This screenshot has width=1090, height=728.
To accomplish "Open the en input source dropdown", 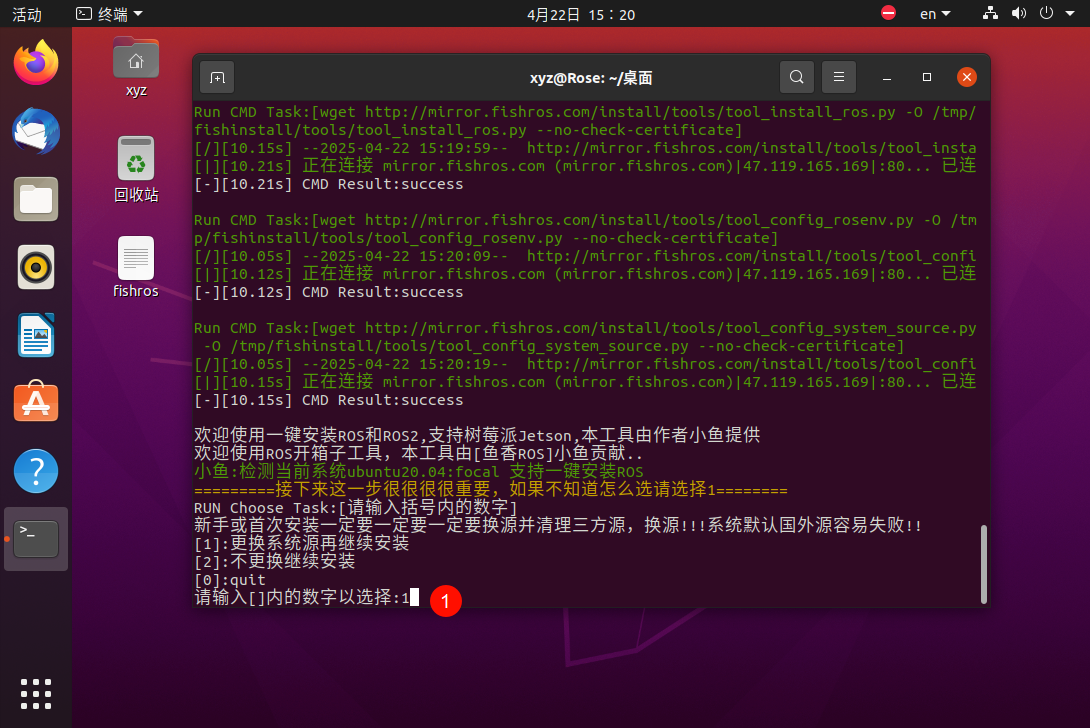I will point(935,14).
